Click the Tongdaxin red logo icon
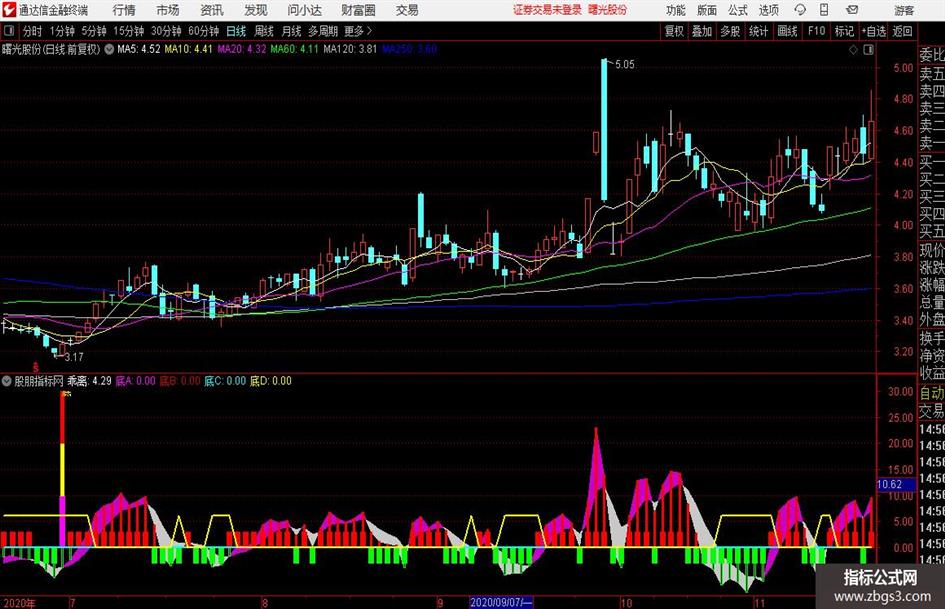The width and height of the screenshot is (945, 609). pyautogui.click(x=8, y=10)
